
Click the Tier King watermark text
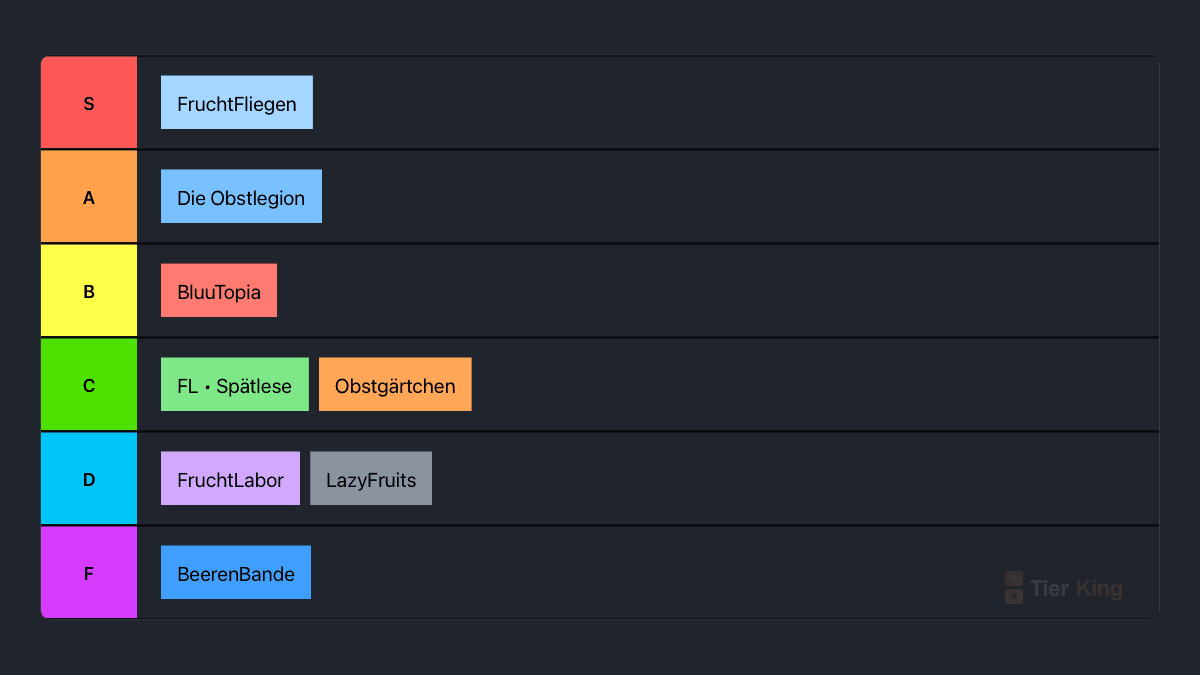click(x=1076, y=588)
